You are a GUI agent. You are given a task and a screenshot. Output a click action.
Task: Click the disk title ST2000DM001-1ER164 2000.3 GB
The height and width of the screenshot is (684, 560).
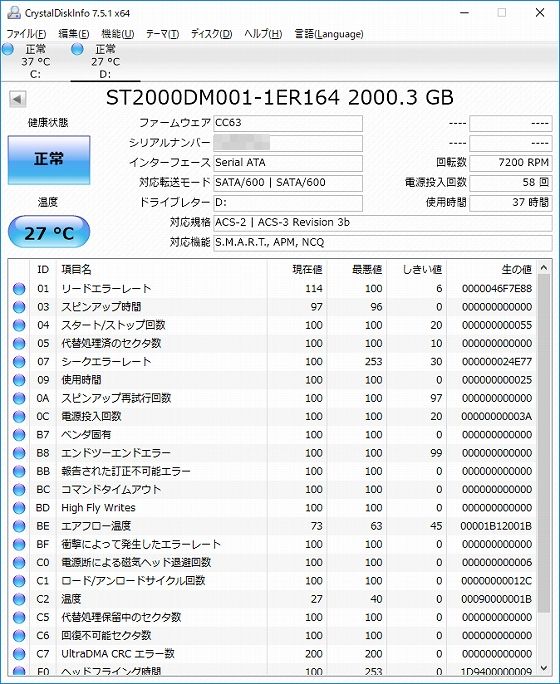pos(280,98)
